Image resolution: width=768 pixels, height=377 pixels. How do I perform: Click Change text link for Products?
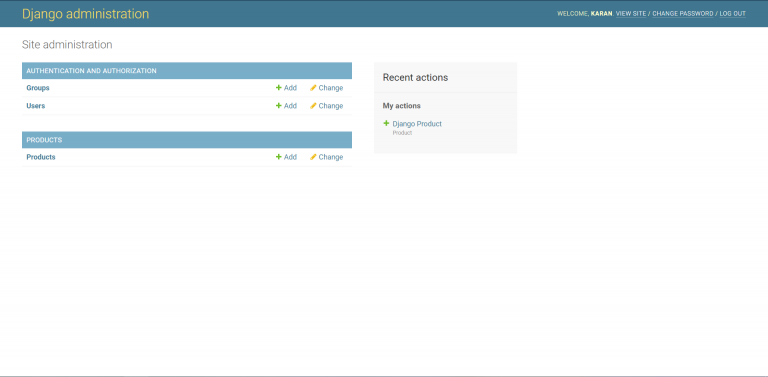coord(331,157)
